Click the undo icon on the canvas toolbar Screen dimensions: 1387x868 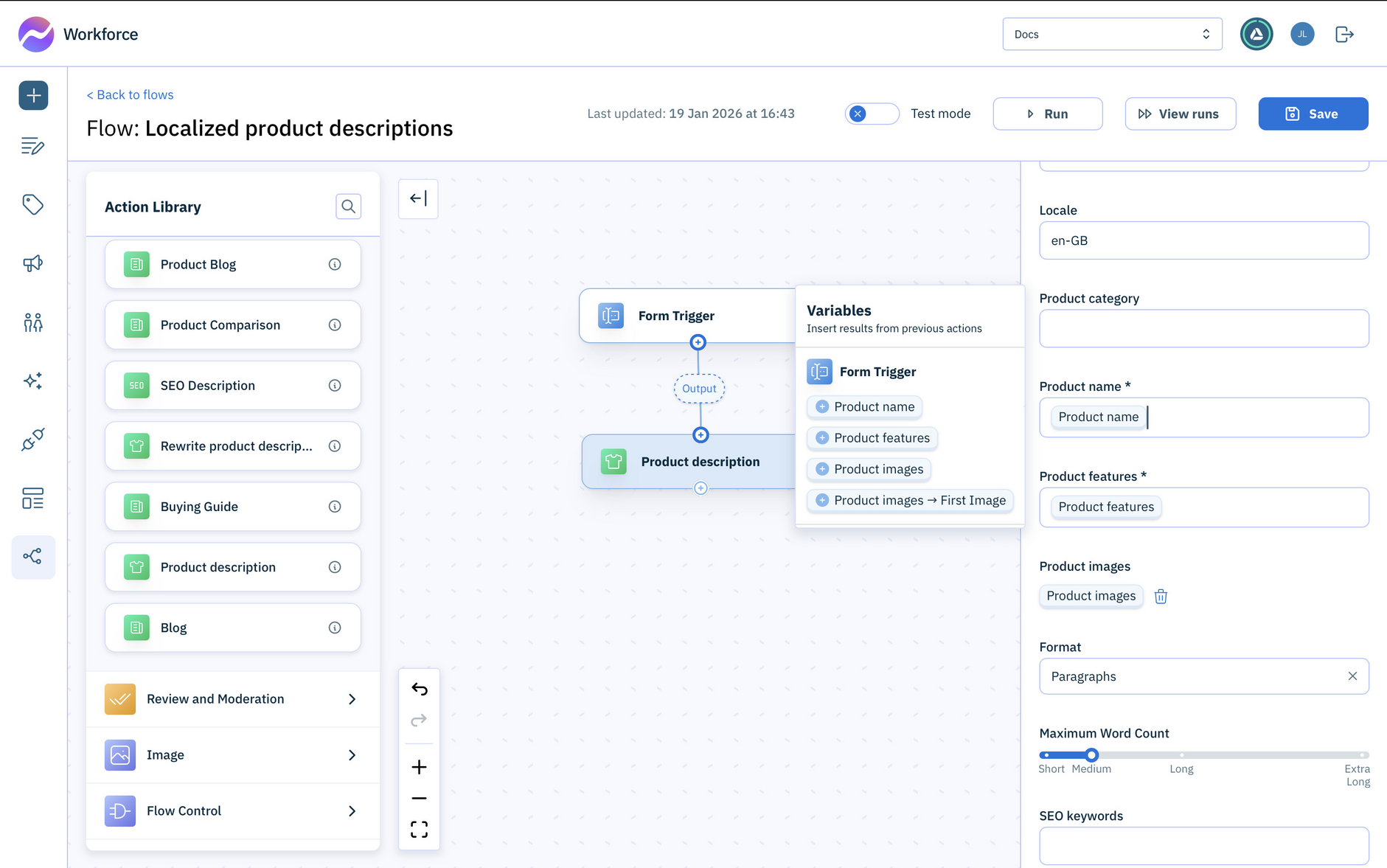point(419,689)
